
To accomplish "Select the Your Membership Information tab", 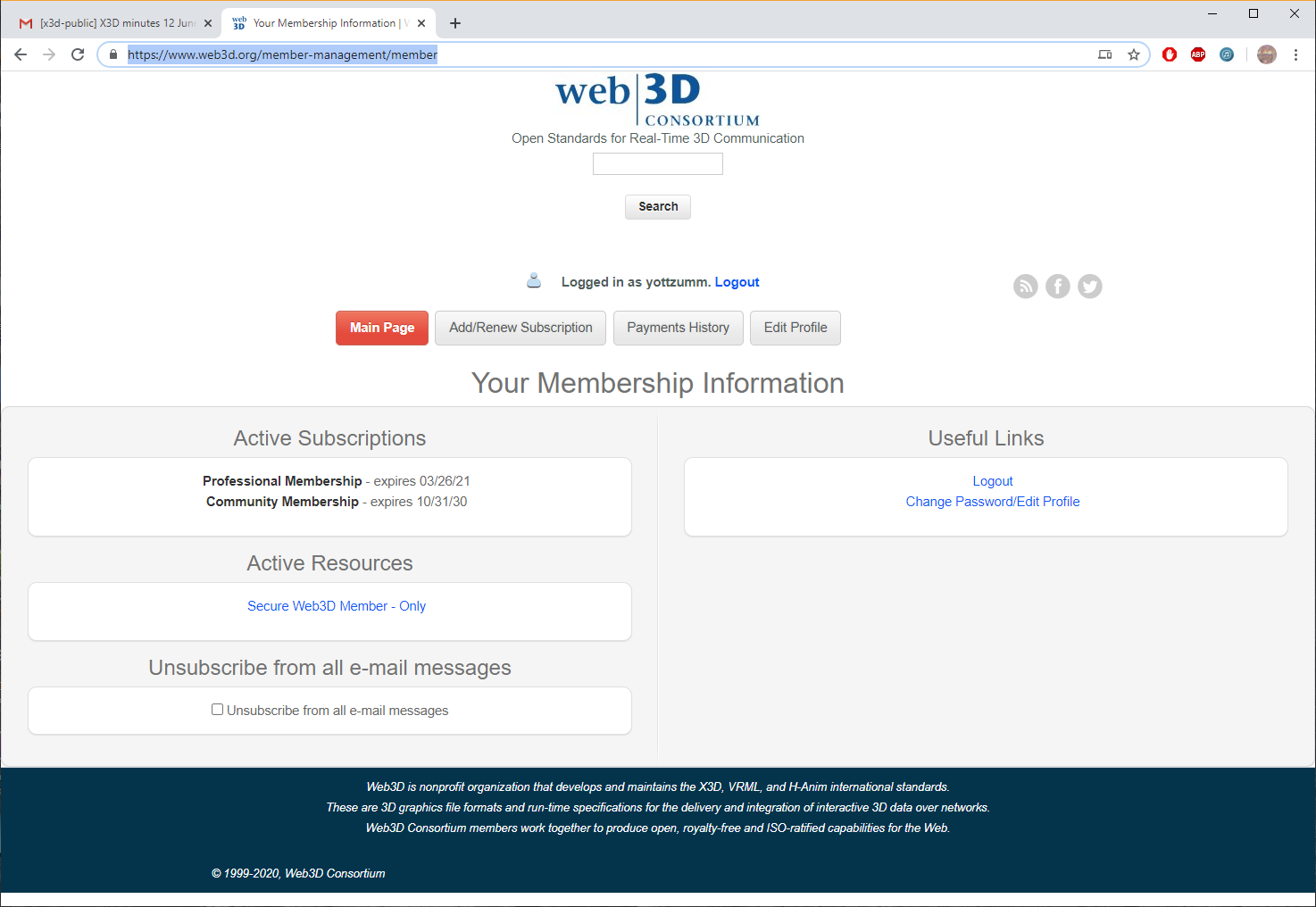I will 329,23.
